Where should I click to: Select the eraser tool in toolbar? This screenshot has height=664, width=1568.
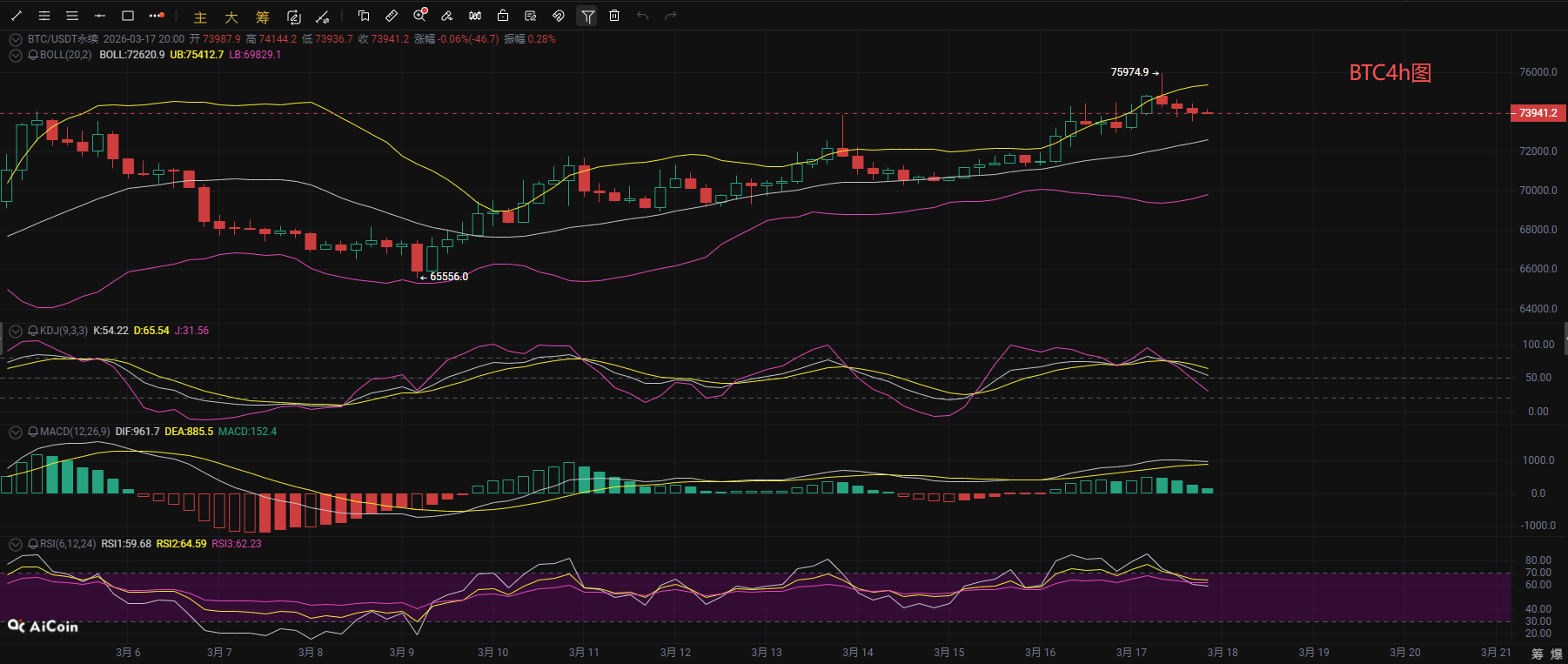click(447, 16)
